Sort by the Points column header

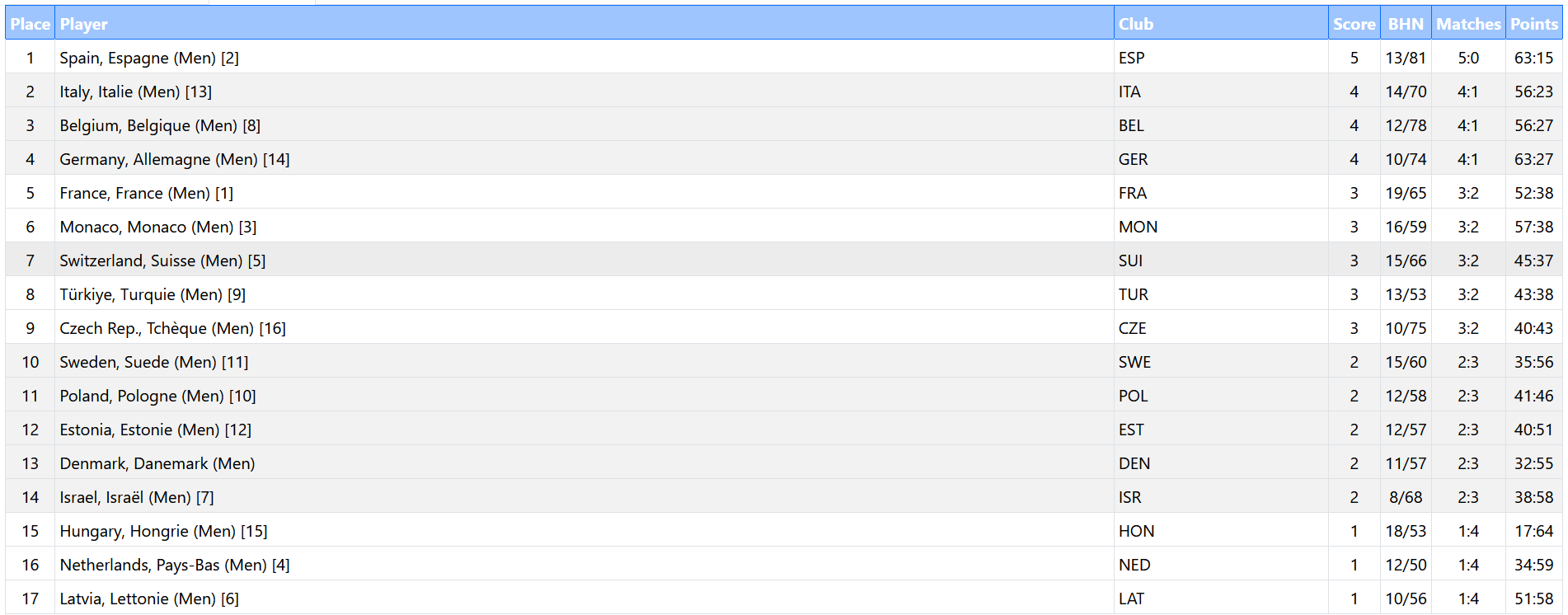(x=1533, y=24)
